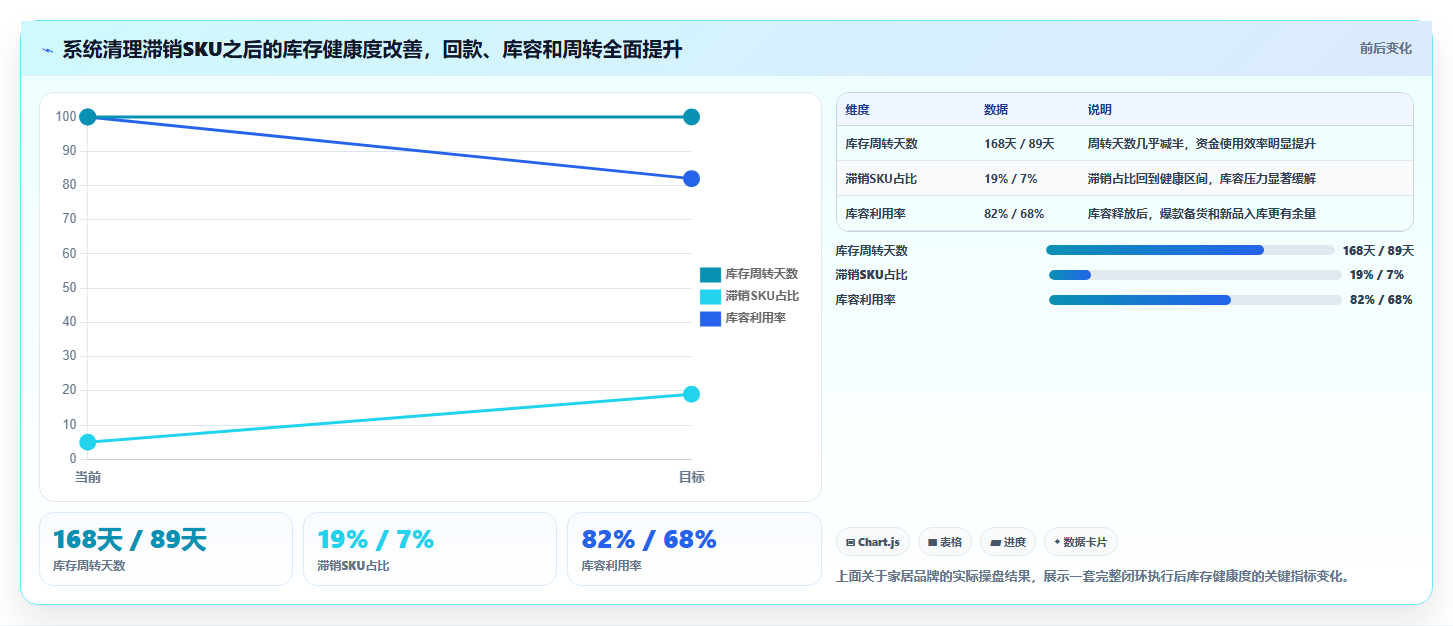Click the 82% / 68% progress value

tap(1381, 300)
